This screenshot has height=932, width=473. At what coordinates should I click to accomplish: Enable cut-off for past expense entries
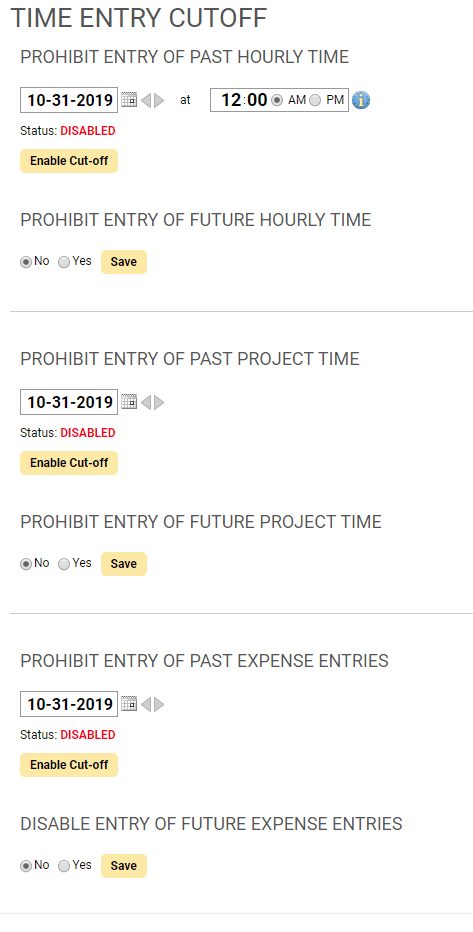(x=69, y=765)
